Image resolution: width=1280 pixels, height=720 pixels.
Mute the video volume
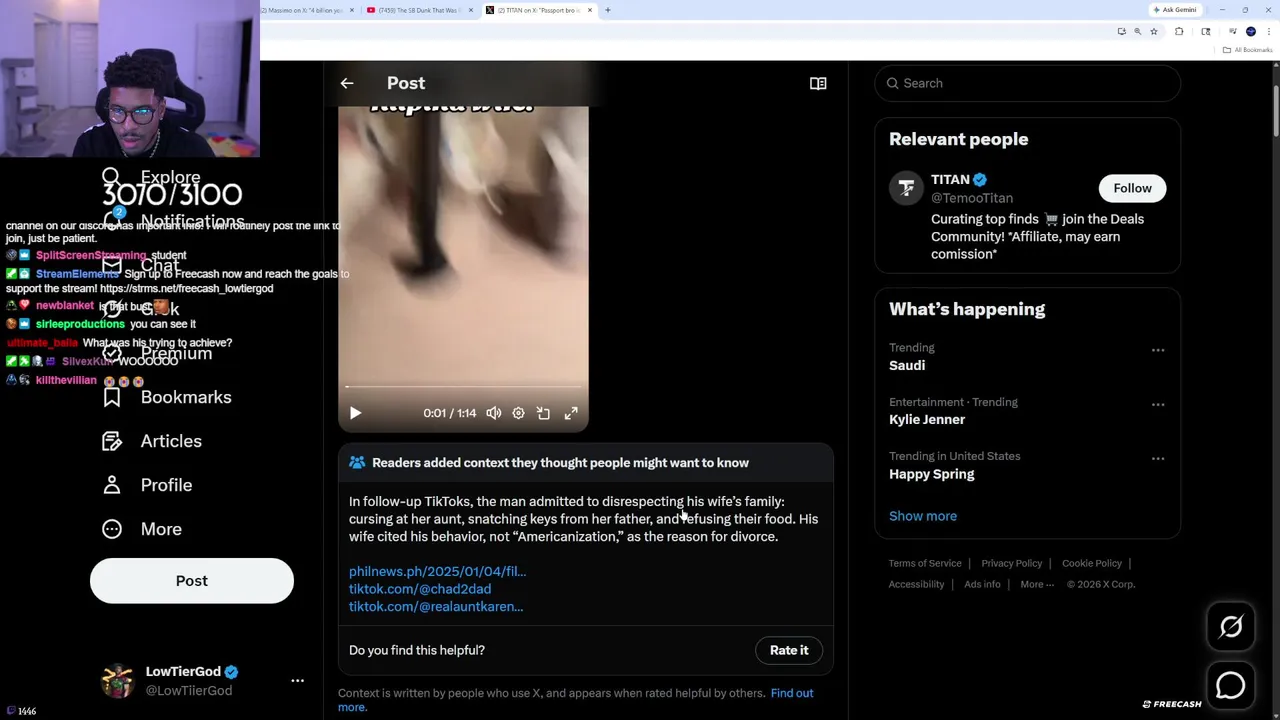click(494, 413)
